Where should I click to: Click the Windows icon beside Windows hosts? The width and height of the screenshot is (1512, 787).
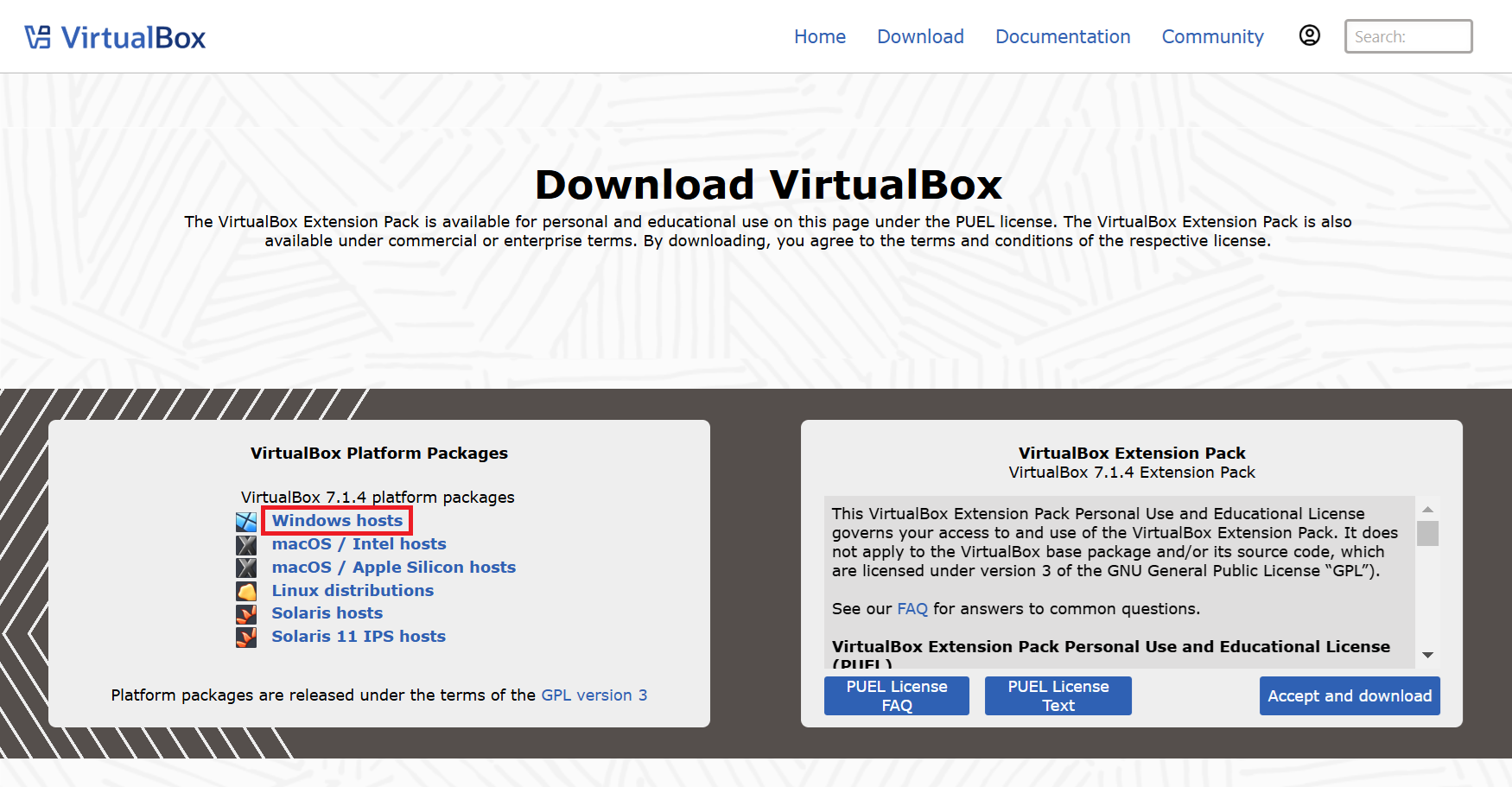(246, 522)
